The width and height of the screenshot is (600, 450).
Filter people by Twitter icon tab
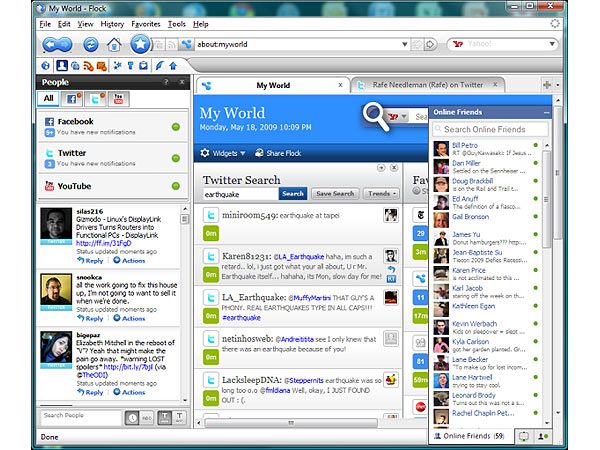click(95, 99)
